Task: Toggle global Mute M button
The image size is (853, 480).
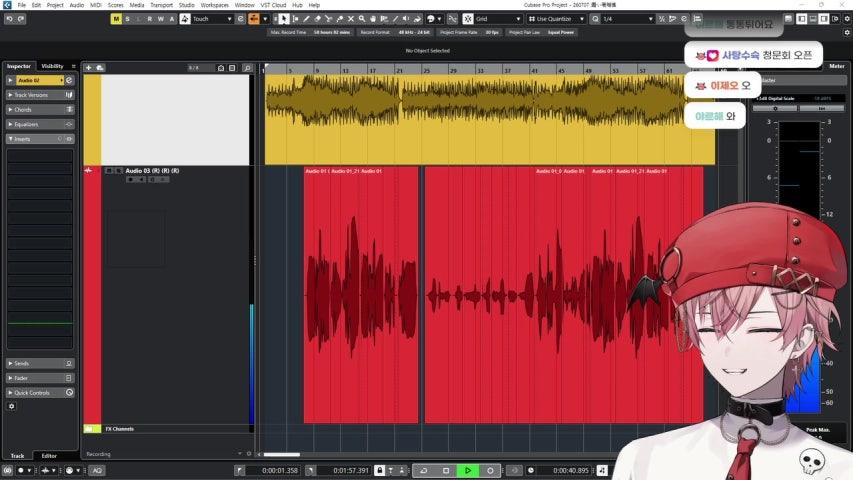Action: click(116, 19)
